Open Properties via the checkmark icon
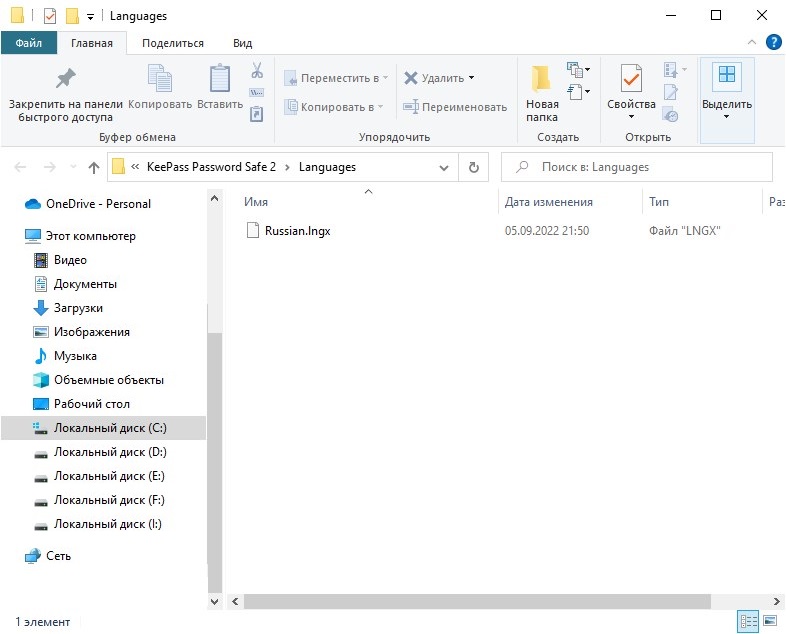This screenshot has height=634, width=786. [x=631, y=79]
